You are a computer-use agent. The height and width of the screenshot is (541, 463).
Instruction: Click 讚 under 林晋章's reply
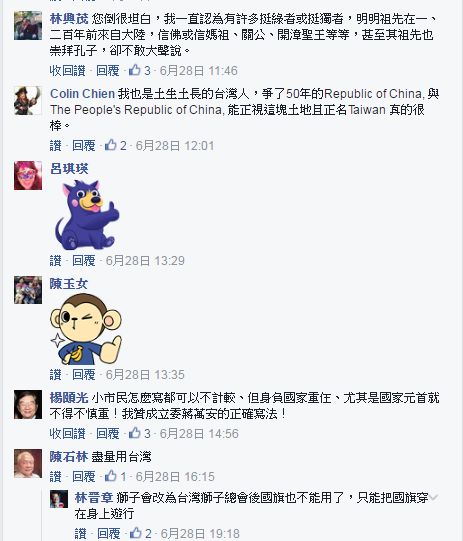(x=80, y=534)
